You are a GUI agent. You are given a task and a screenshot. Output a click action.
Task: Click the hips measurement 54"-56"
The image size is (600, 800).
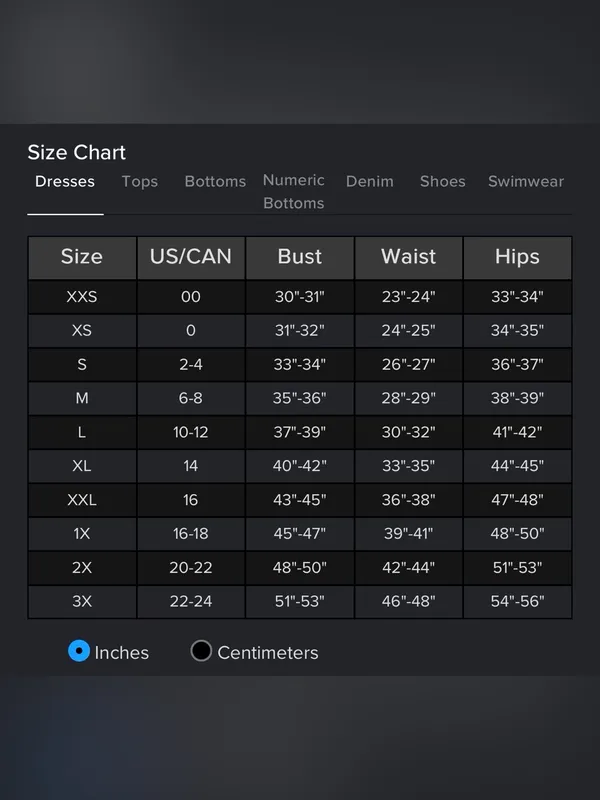pyautogui.click(x=517, y=602)
